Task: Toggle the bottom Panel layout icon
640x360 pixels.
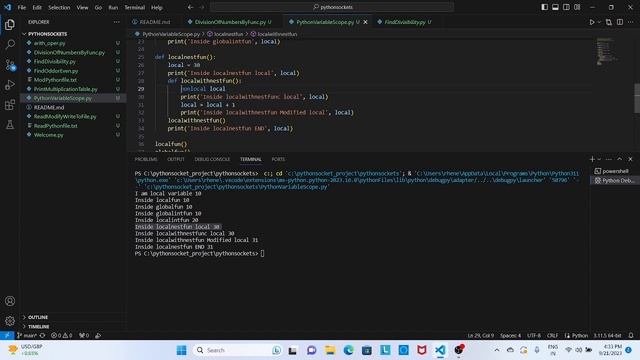Action: click(x=556, y=7)
